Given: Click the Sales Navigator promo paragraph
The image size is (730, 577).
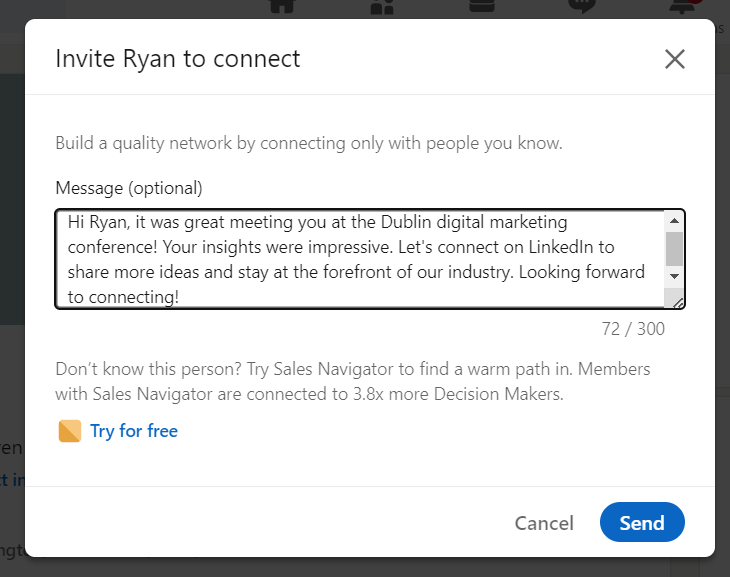Looking at the screenshot, I should [x=353, y=381].
